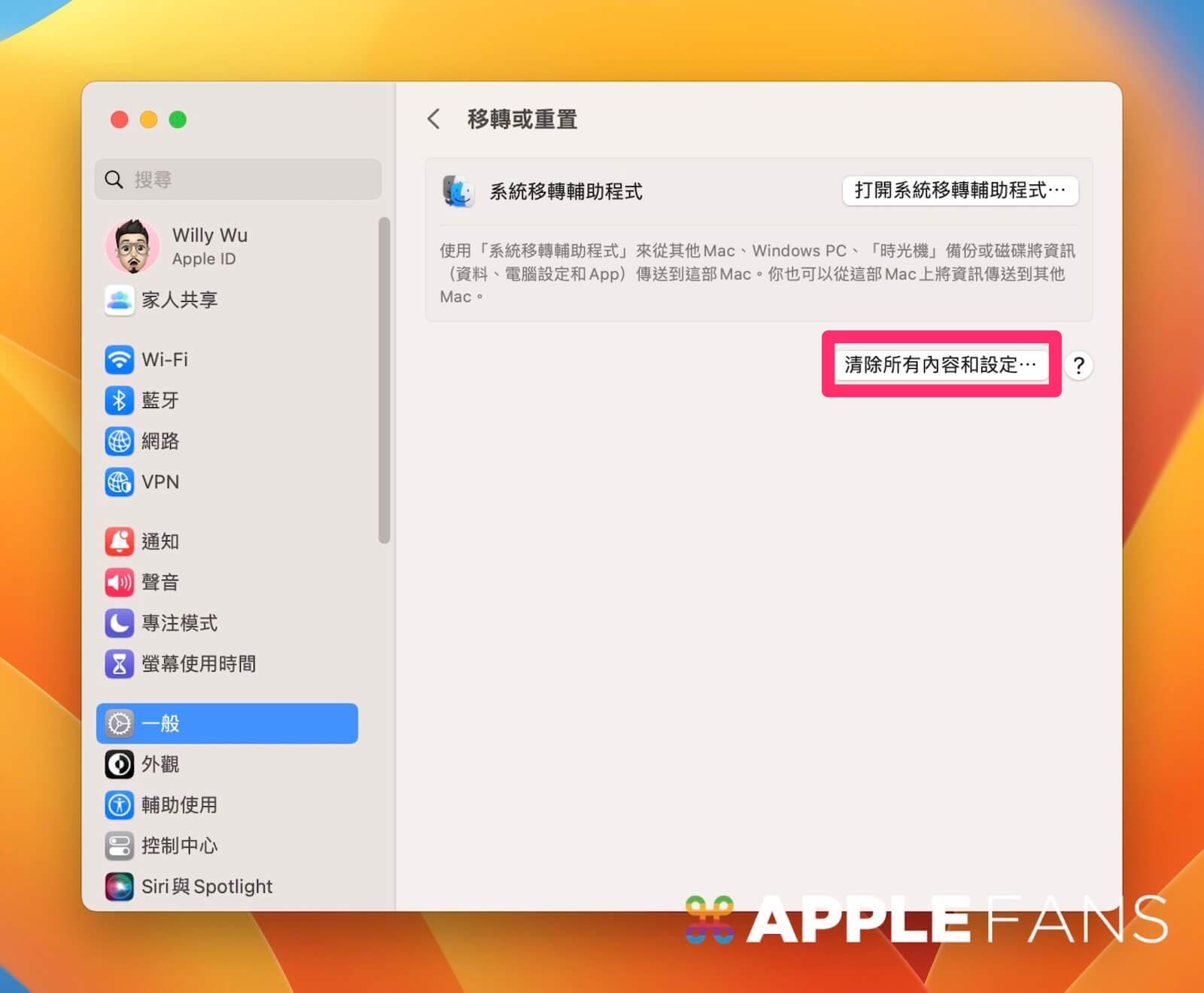
Task: Select the Wi-Fi icon in the sidebar
Action: point(120,360)
